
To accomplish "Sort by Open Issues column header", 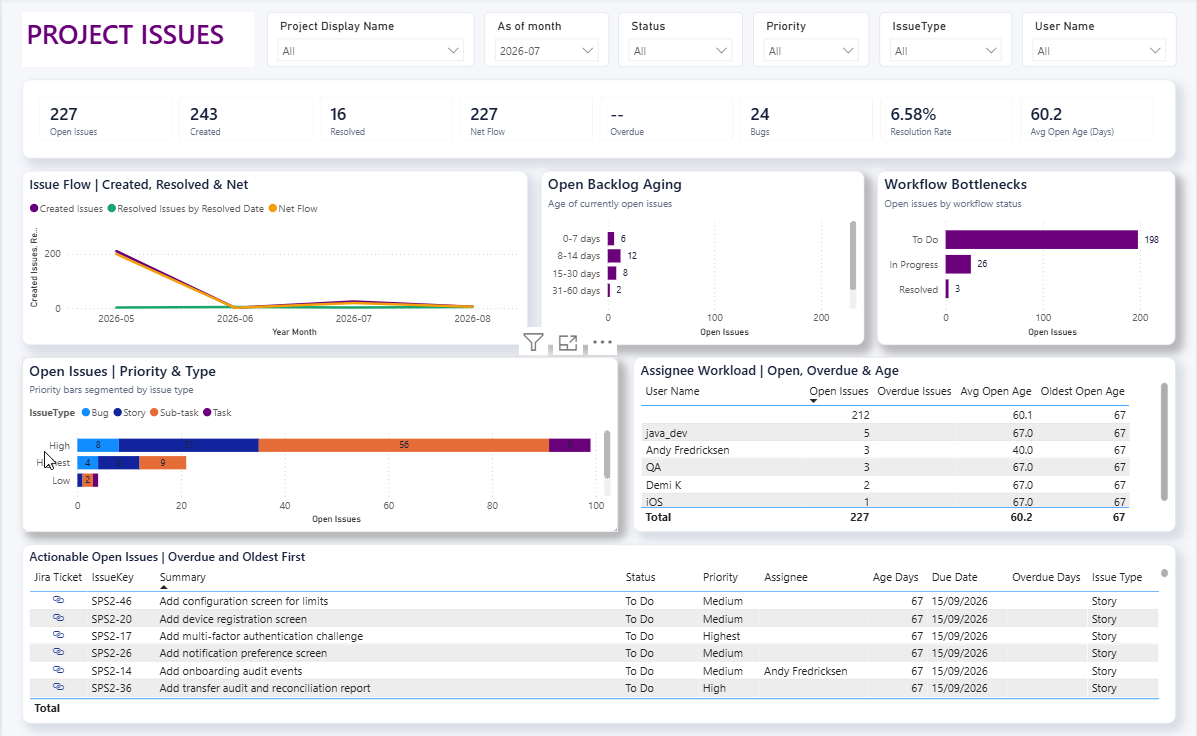I will [x=838, y=391].
